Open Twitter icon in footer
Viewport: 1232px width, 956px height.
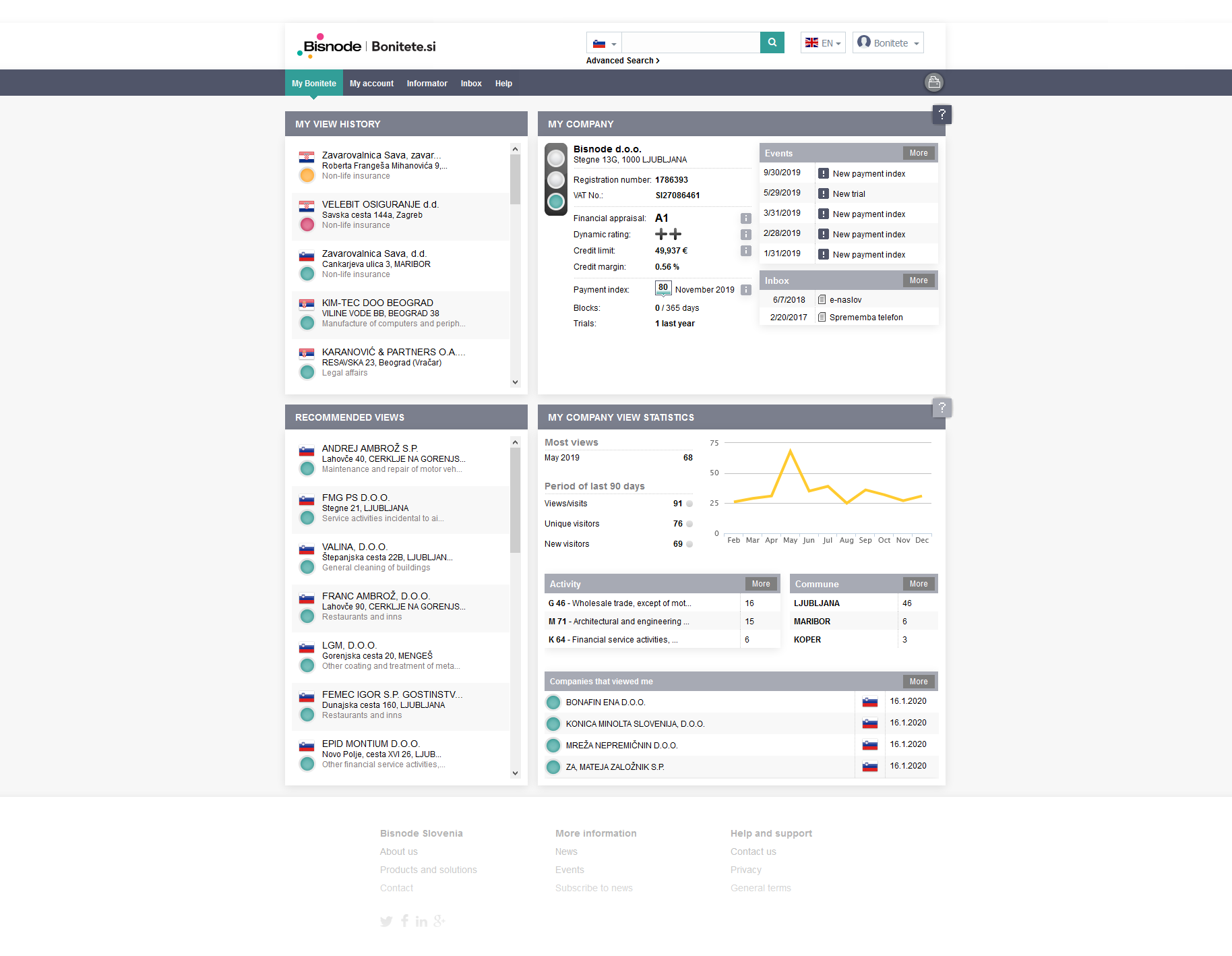(x=386, y=922)
